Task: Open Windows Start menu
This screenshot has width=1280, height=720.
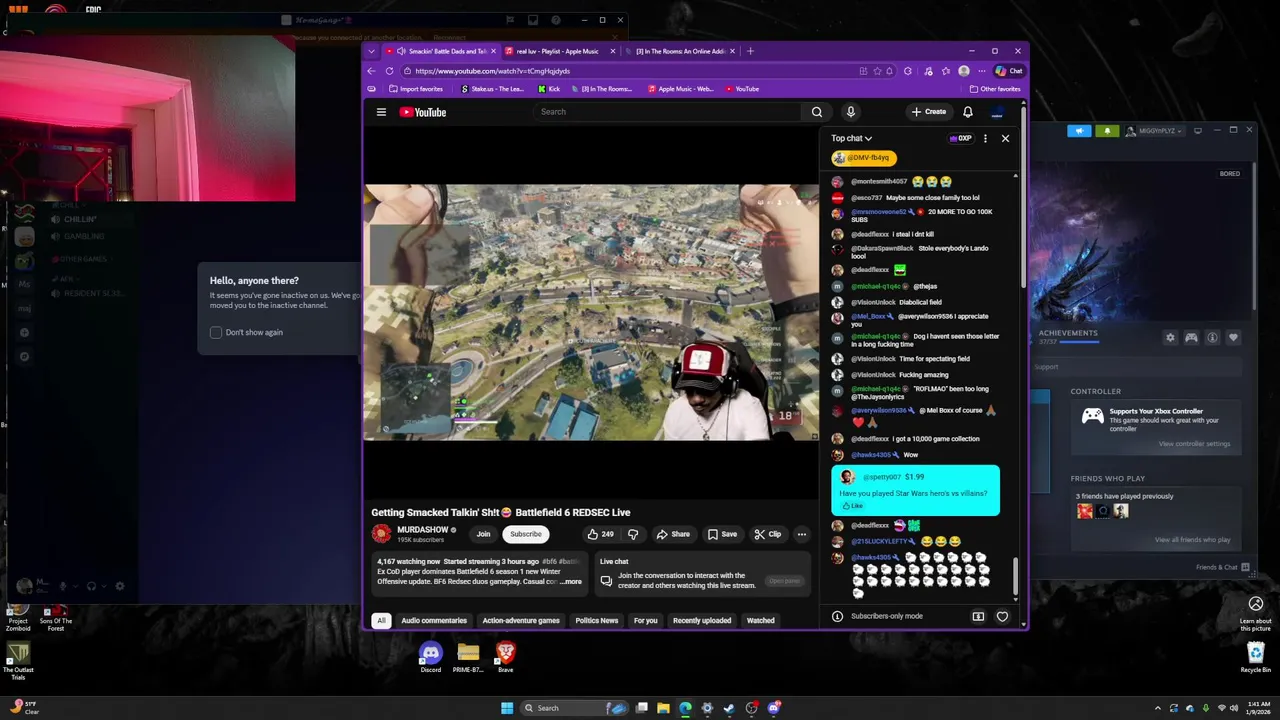Action: coord(507,708)
